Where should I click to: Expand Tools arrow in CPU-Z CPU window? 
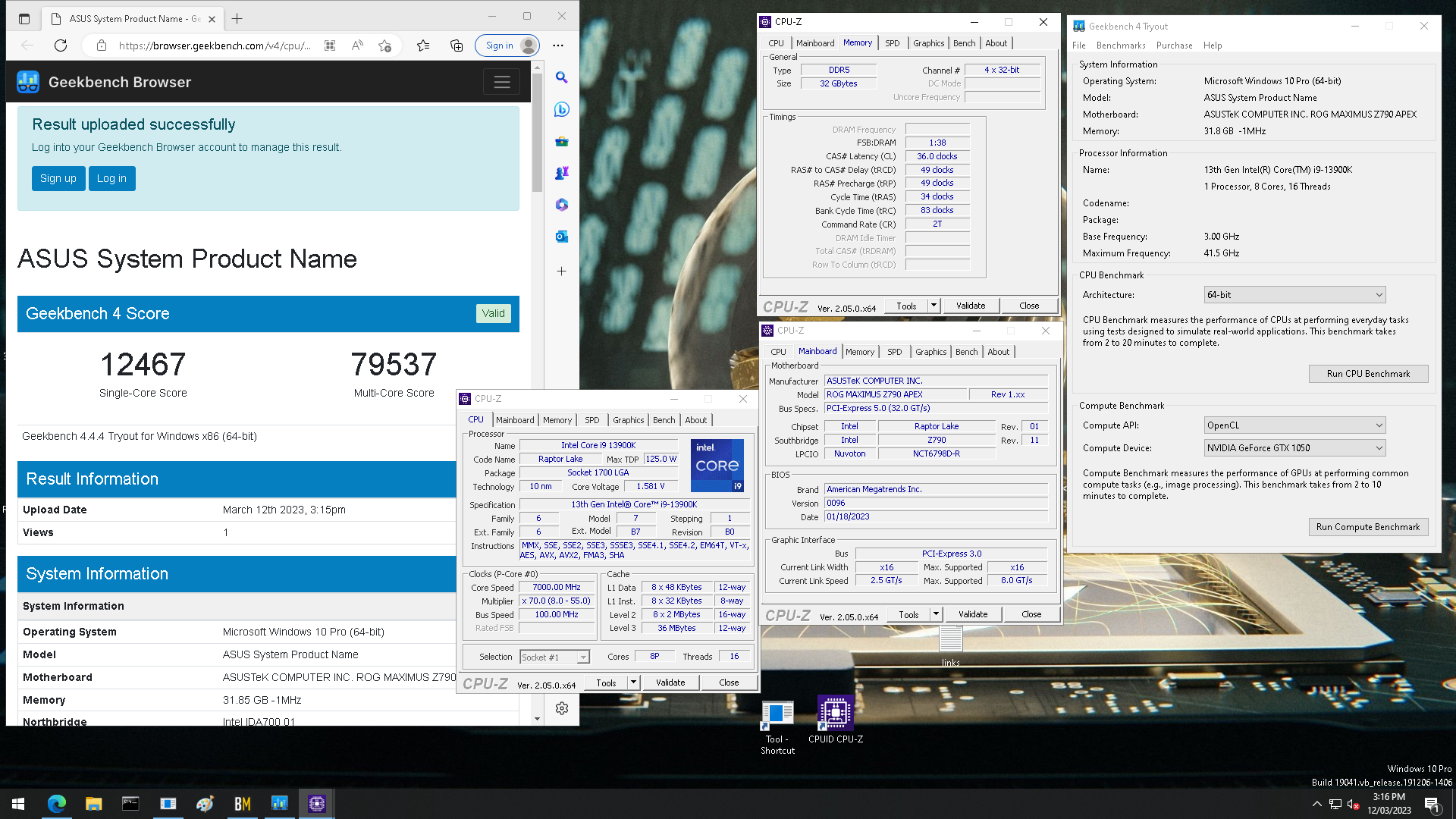tap(633, 682)
